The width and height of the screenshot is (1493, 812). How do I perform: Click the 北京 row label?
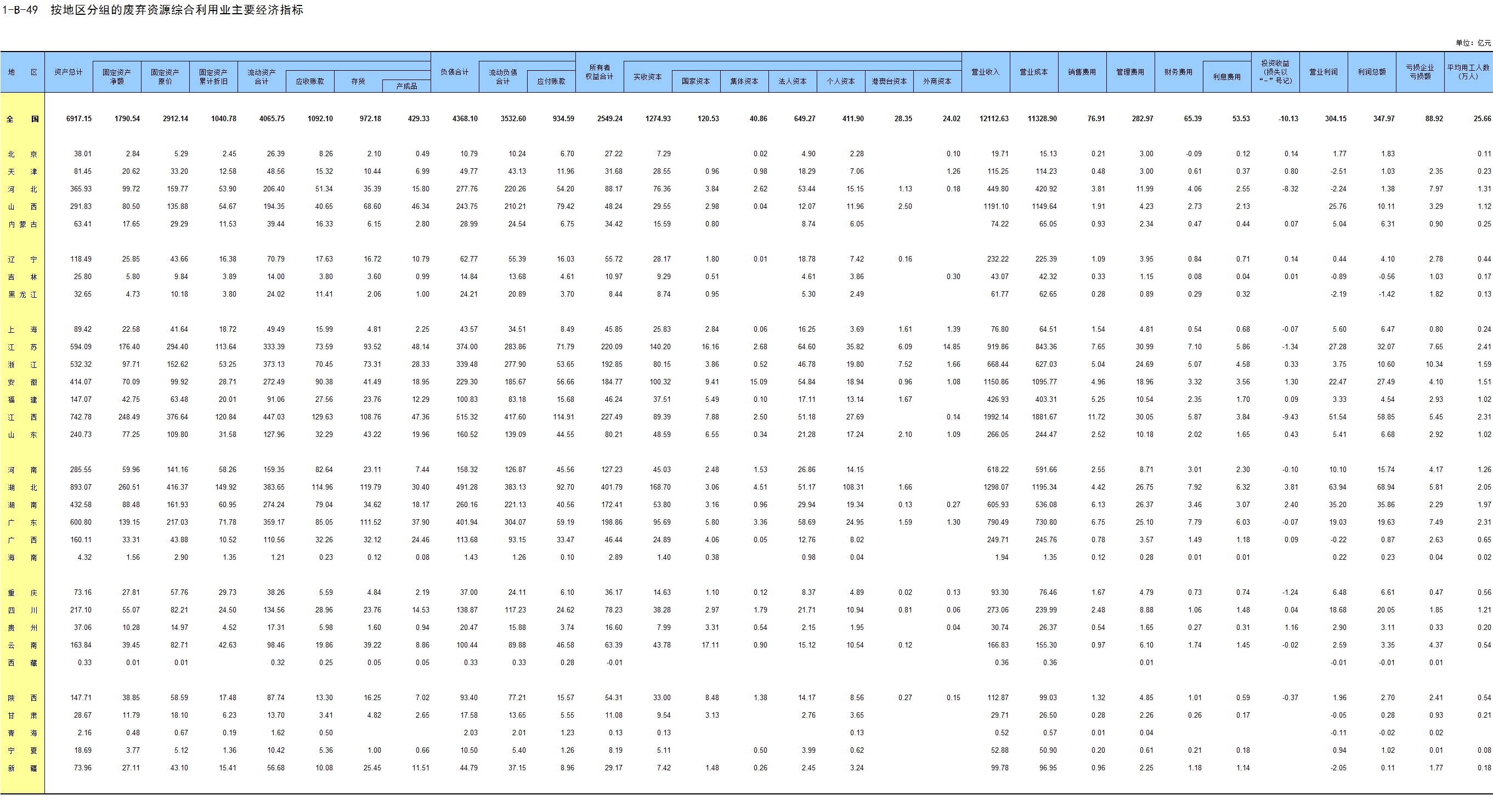22,154
